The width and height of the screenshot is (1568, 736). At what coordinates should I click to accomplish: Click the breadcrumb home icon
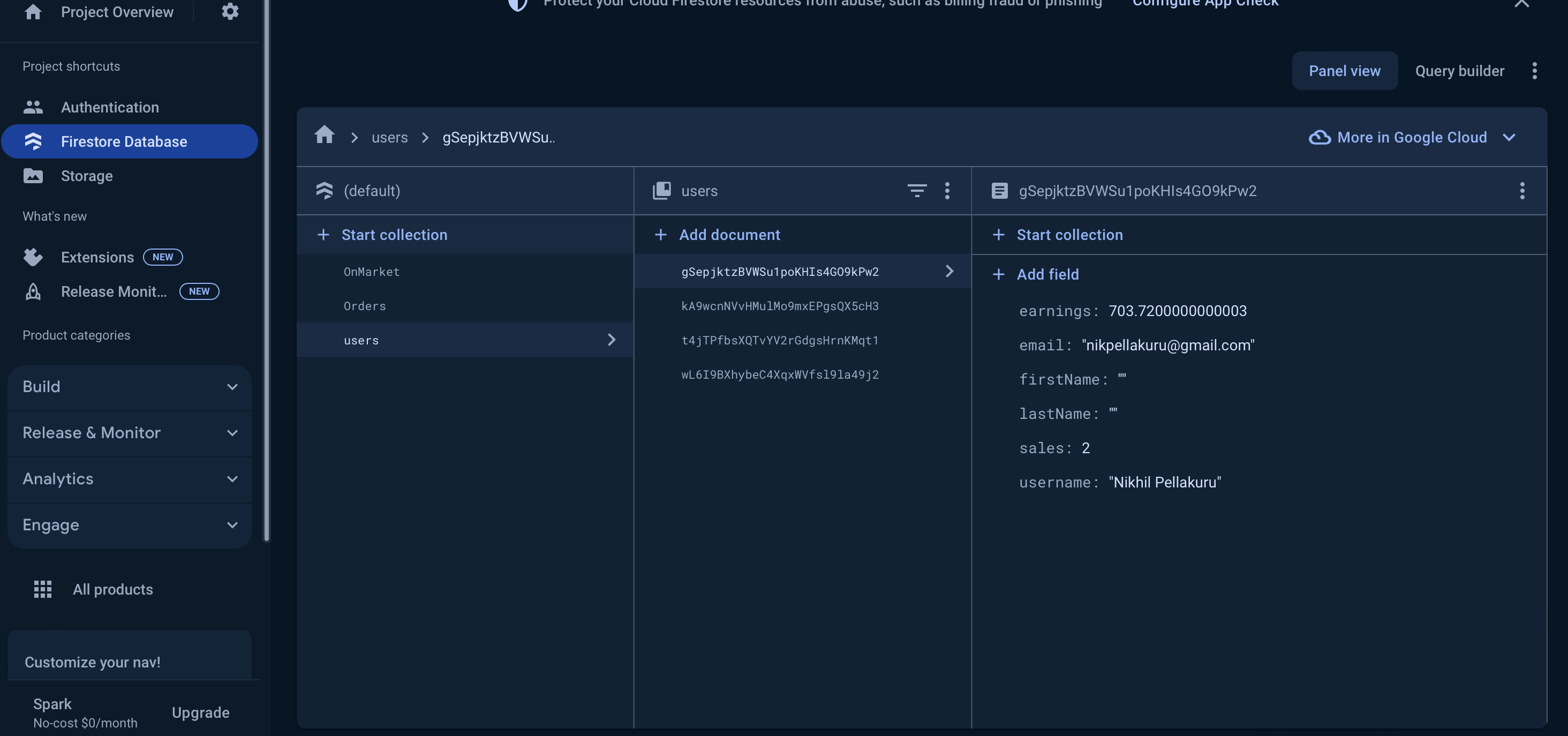tap(324, 135)
